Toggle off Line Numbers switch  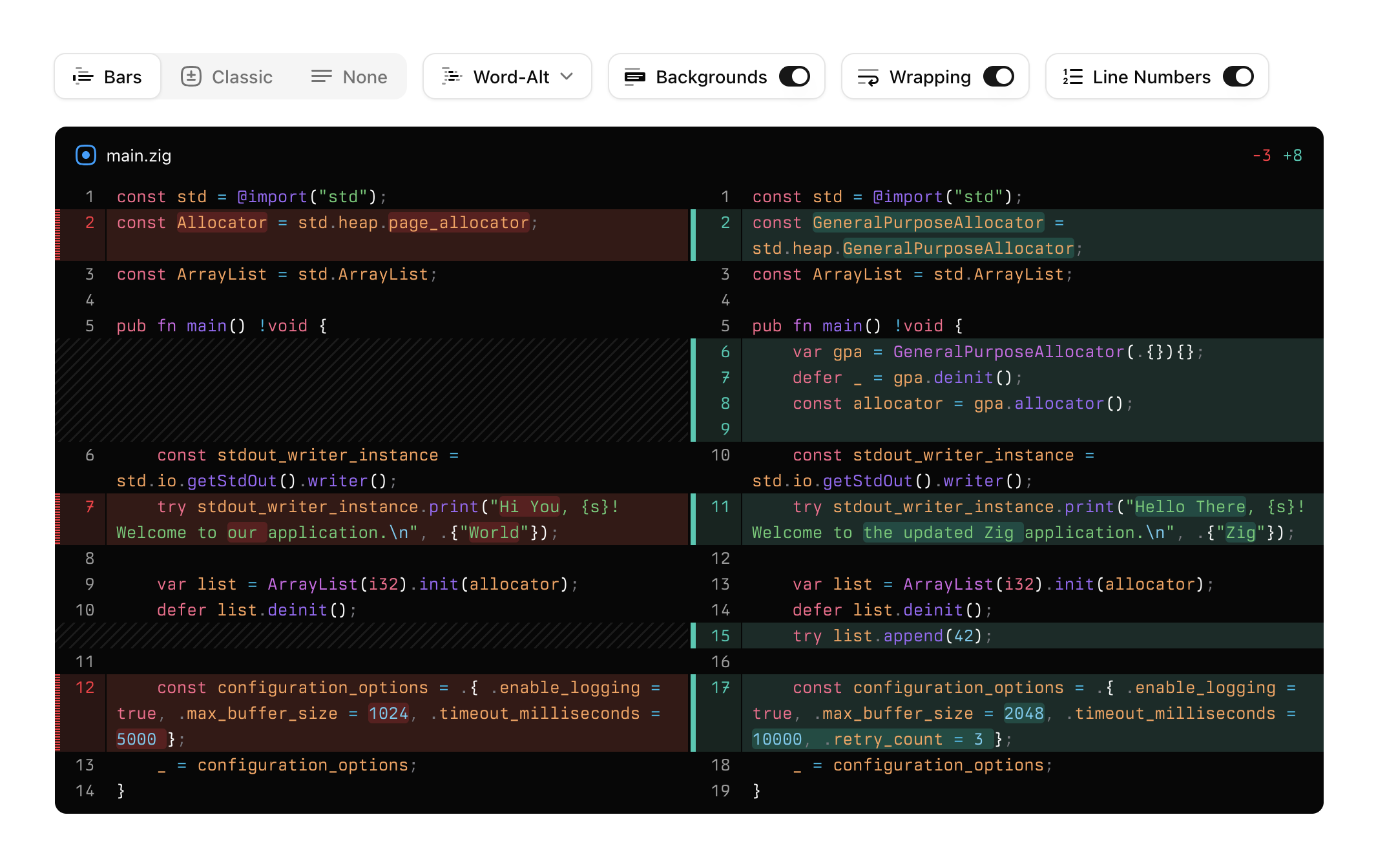click(x=1238, y=77)
